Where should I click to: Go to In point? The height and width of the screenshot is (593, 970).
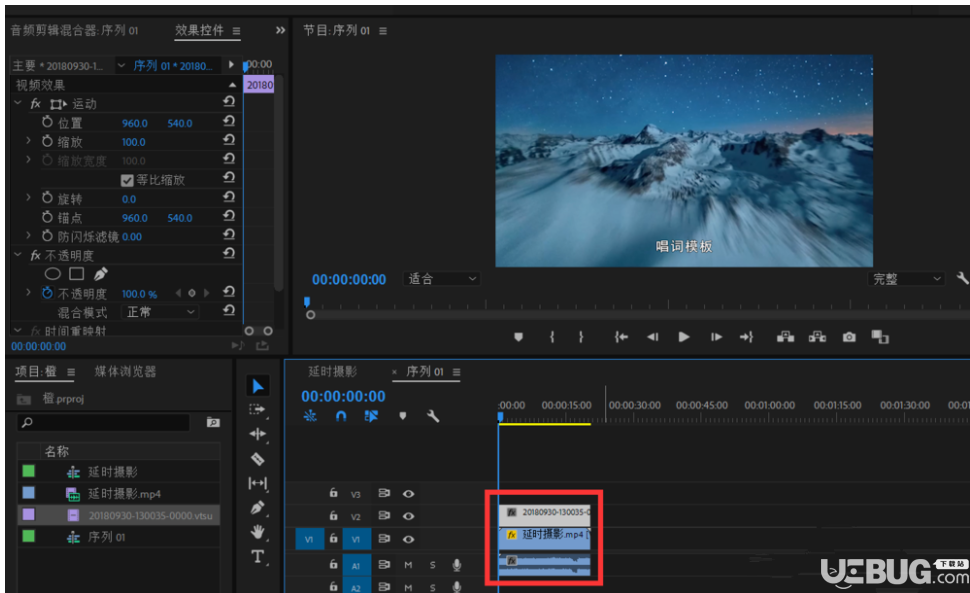coord(621,337)
